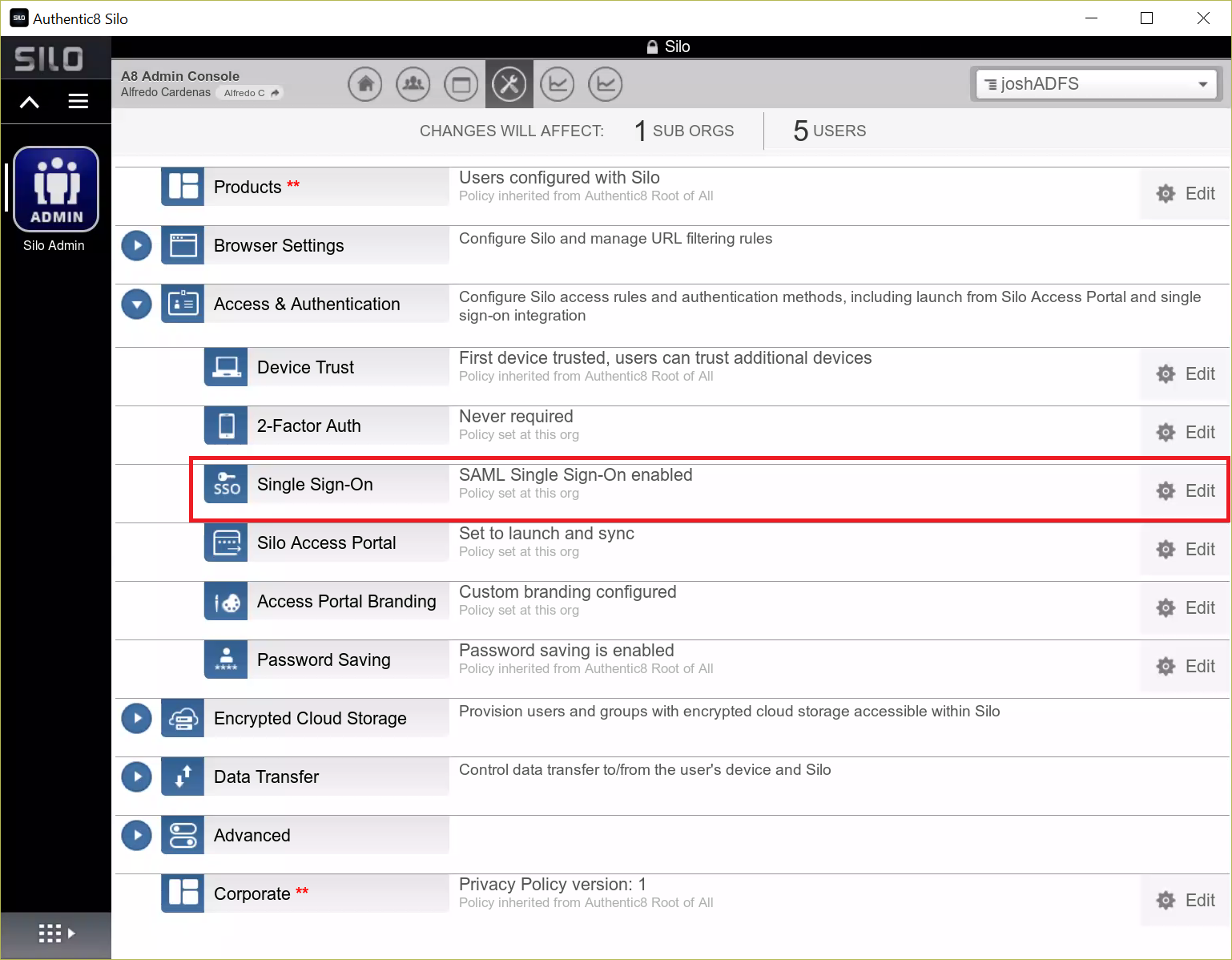1232x960 pixels.
Task: Open the first chart reports icon
Action: (x=558, y=84)
